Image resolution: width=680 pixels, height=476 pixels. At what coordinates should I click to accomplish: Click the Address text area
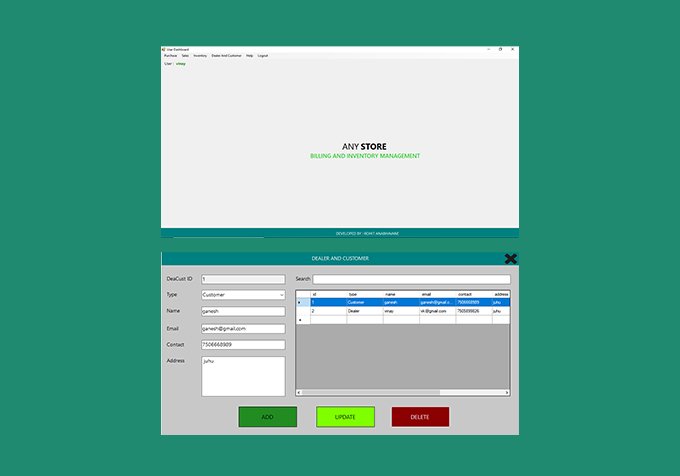coord(243,376)
